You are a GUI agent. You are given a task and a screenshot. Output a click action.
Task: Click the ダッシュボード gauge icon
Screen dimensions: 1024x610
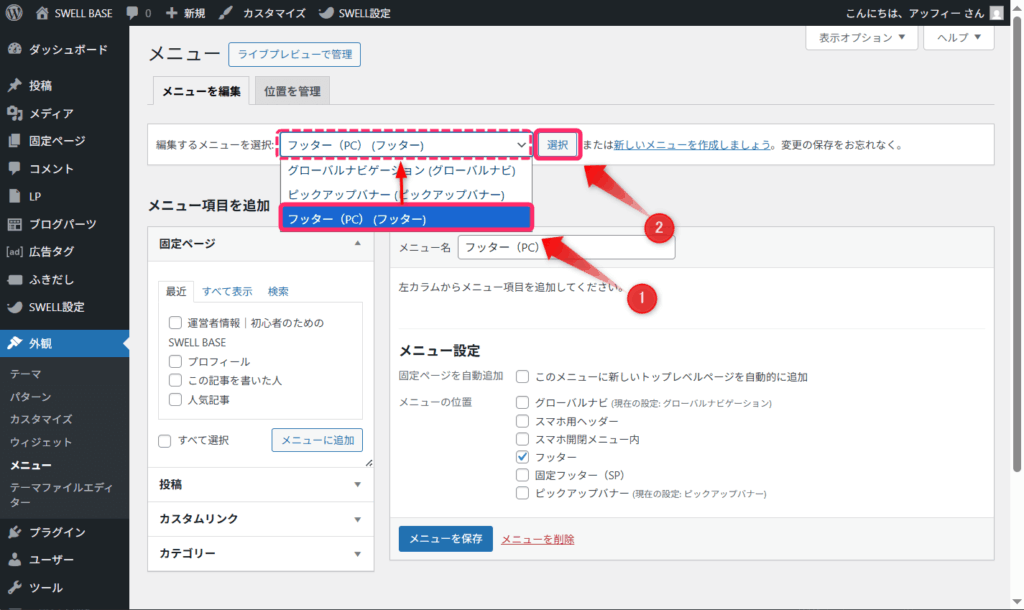click(x=15, y=49)
